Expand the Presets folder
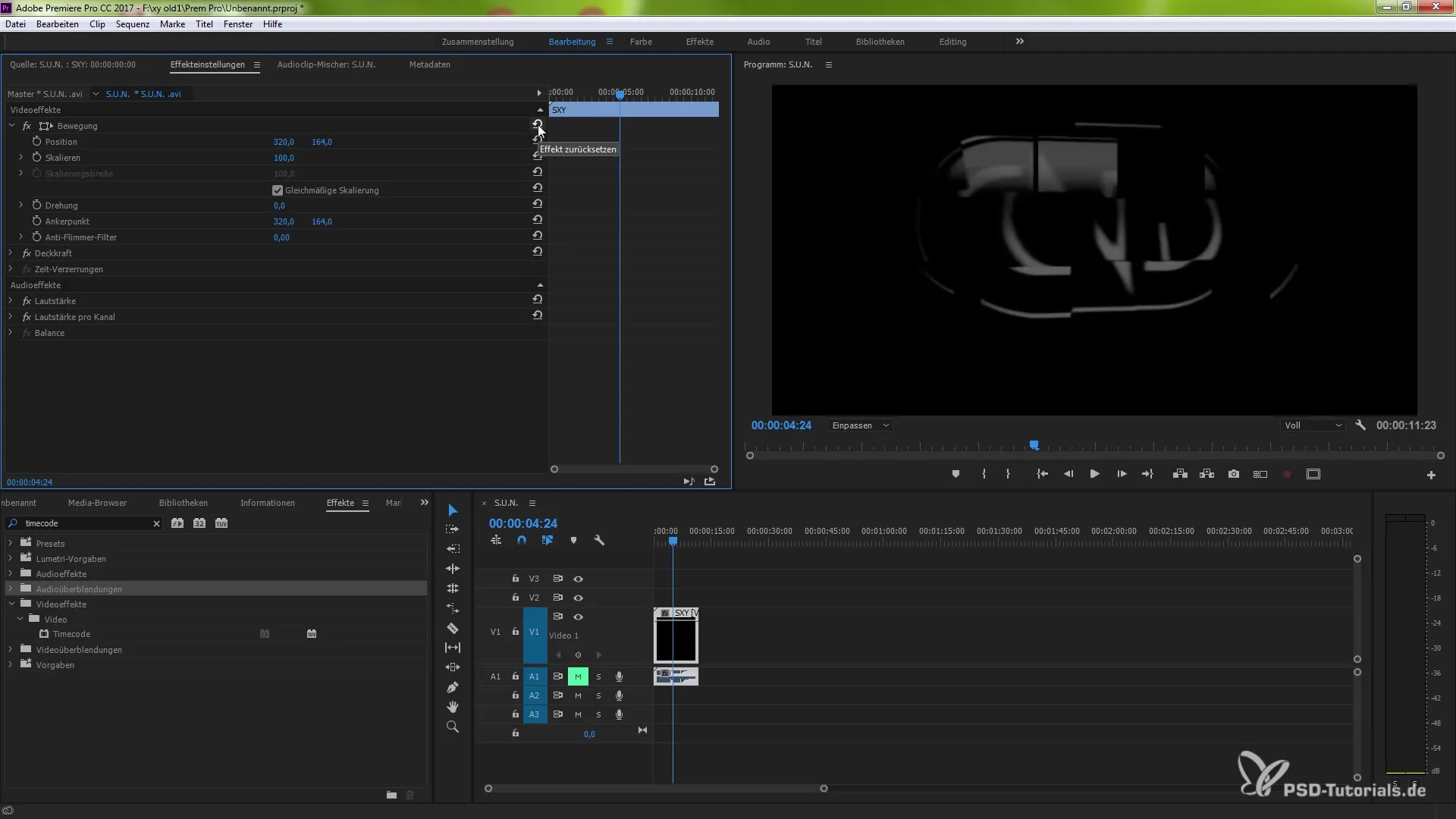Image resolution: width=1456 pixels, height=819 pixels. click(11, 543)
